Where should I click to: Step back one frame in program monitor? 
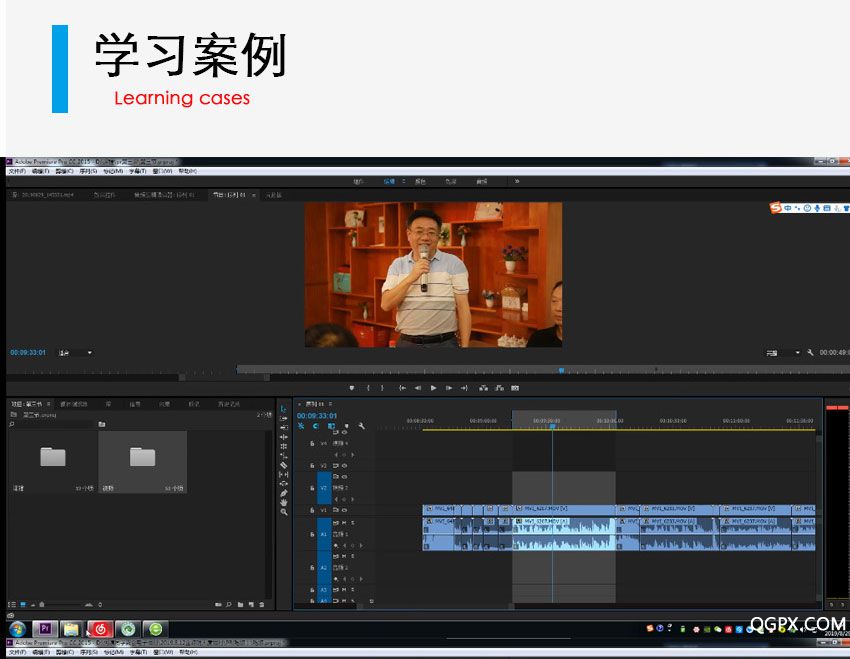pyautogui.click(x=418, y=388)
